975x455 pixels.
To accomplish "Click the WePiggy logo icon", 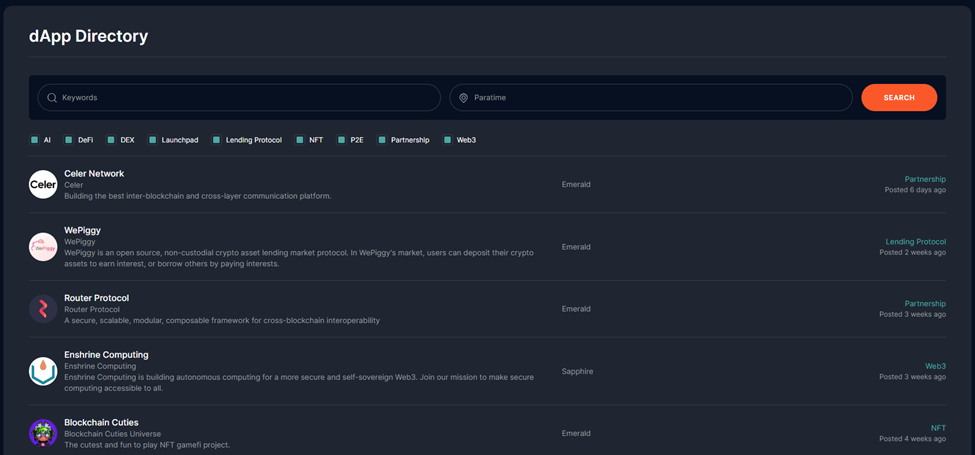I will tap(43, 247).
